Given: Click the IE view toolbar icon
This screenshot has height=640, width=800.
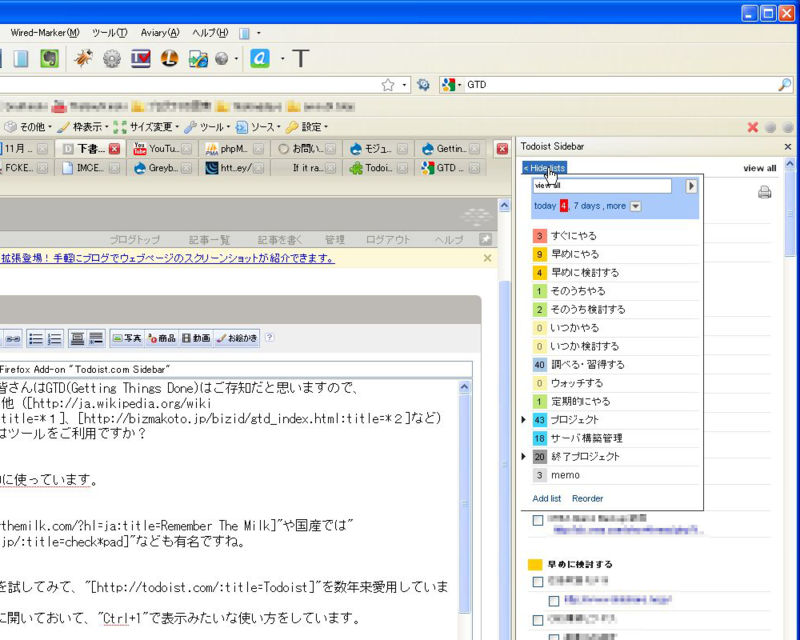Looking at the screenshot, I should pos(198,59).
